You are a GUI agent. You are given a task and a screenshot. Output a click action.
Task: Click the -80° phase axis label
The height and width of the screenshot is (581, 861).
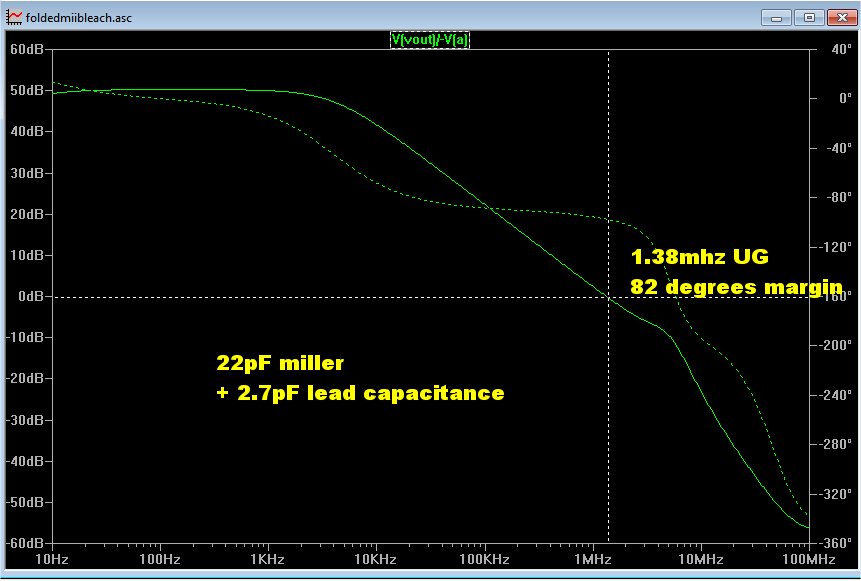click(838, 197)
